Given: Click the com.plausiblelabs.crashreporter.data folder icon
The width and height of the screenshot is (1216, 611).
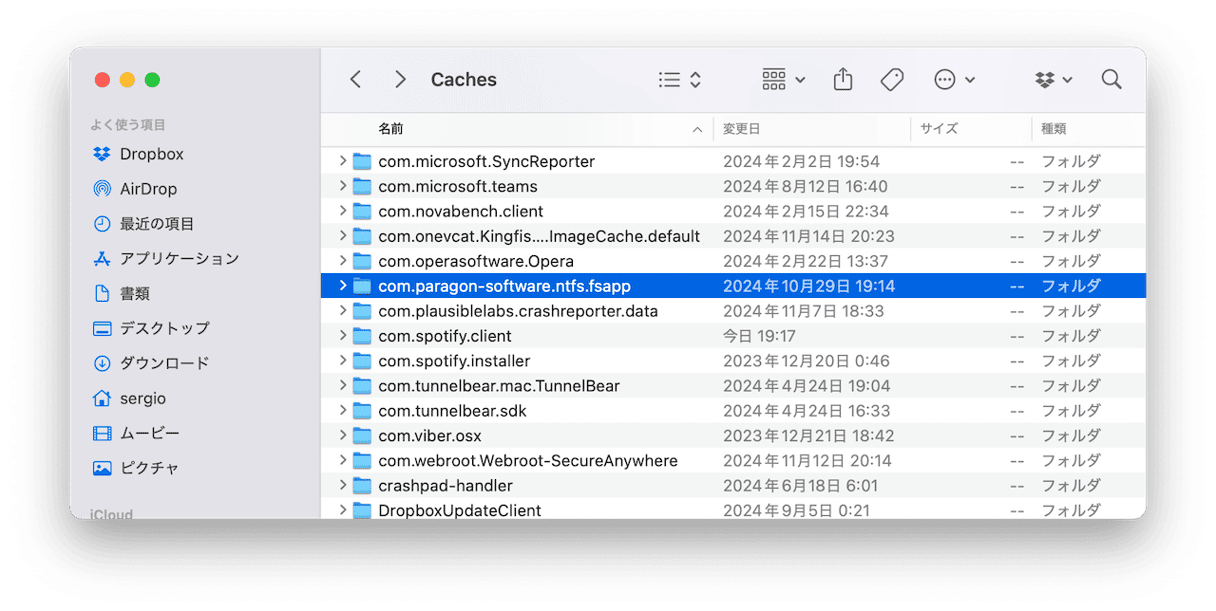Looking at the screenshot, I should 362,311.
